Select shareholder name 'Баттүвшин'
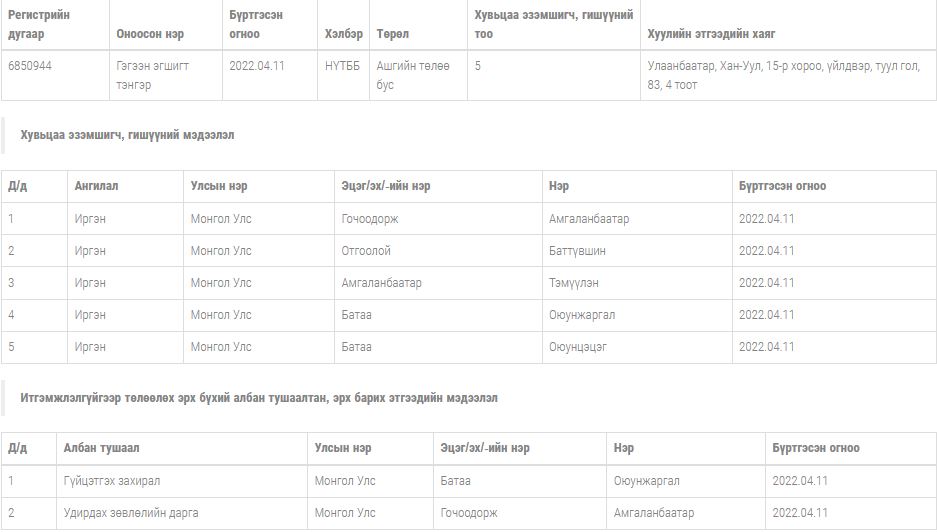This screenshot has height=532, width=937. coord(577,251)
